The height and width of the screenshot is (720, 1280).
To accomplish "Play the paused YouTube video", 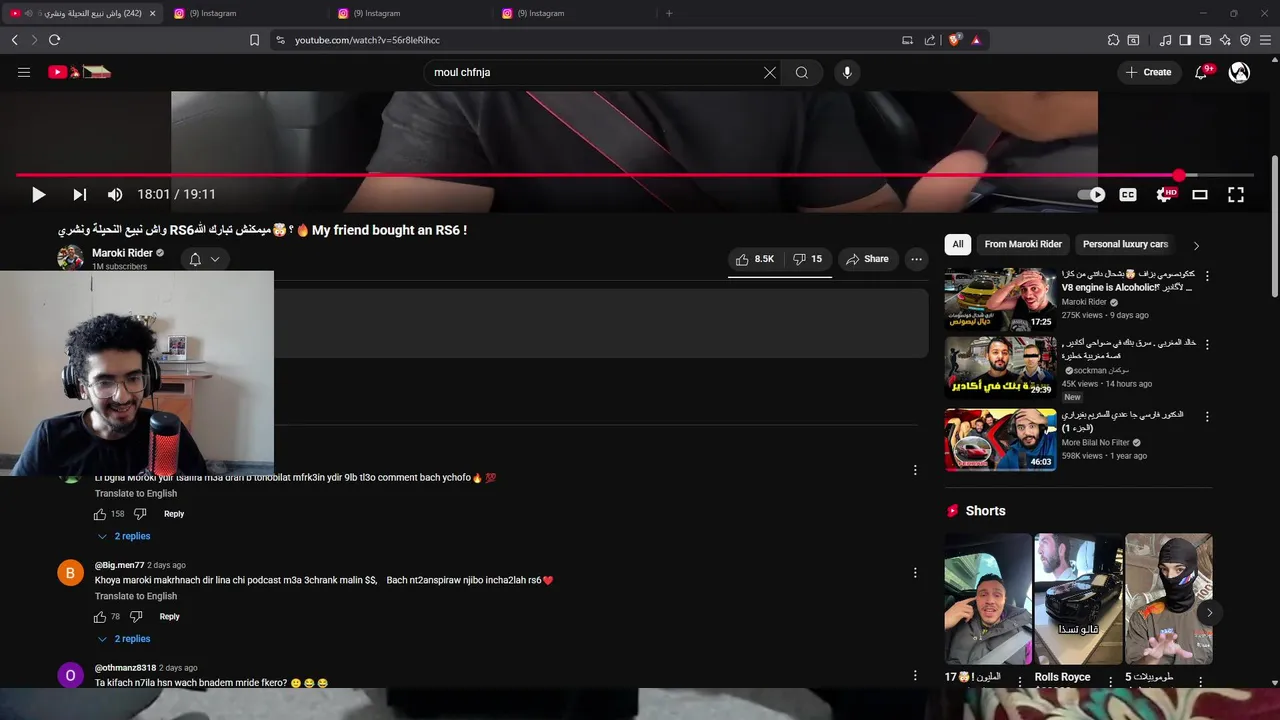I will [38, 195].
